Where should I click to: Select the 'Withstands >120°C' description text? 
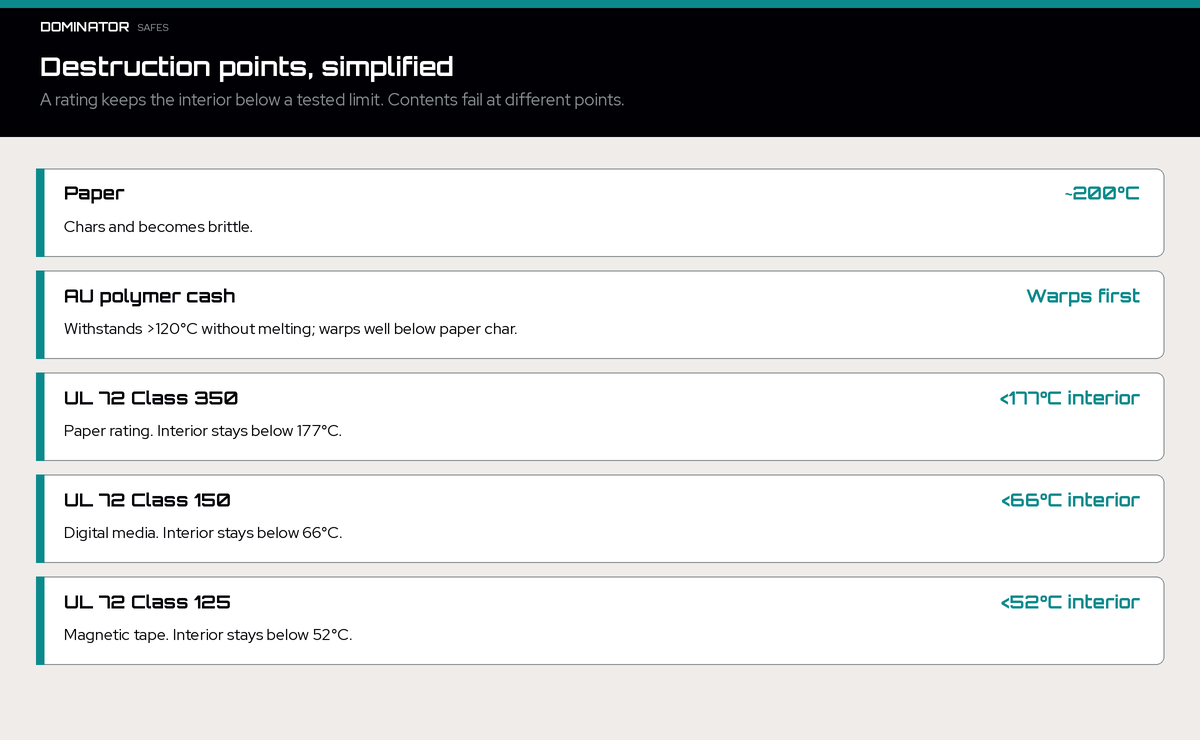[291, 329]
